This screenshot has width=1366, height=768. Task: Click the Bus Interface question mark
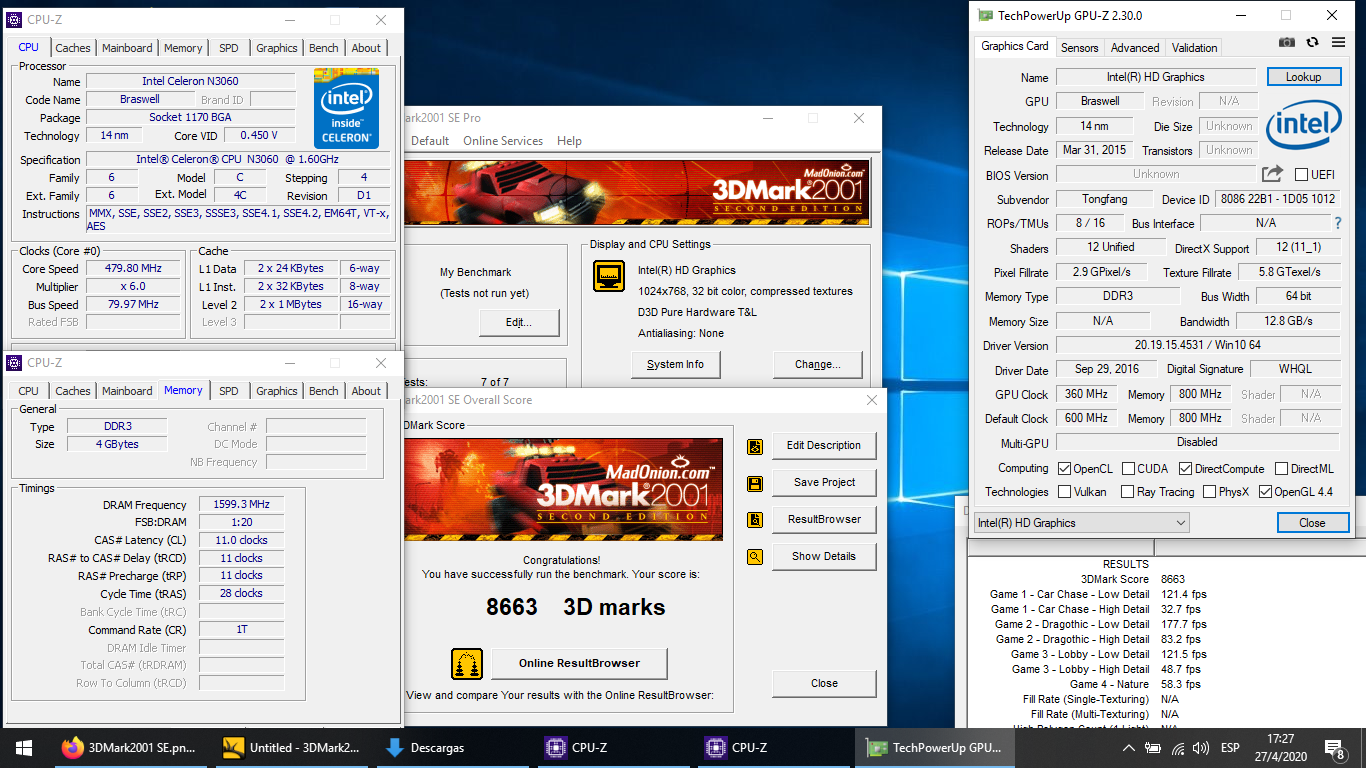tap(1338, 223)
